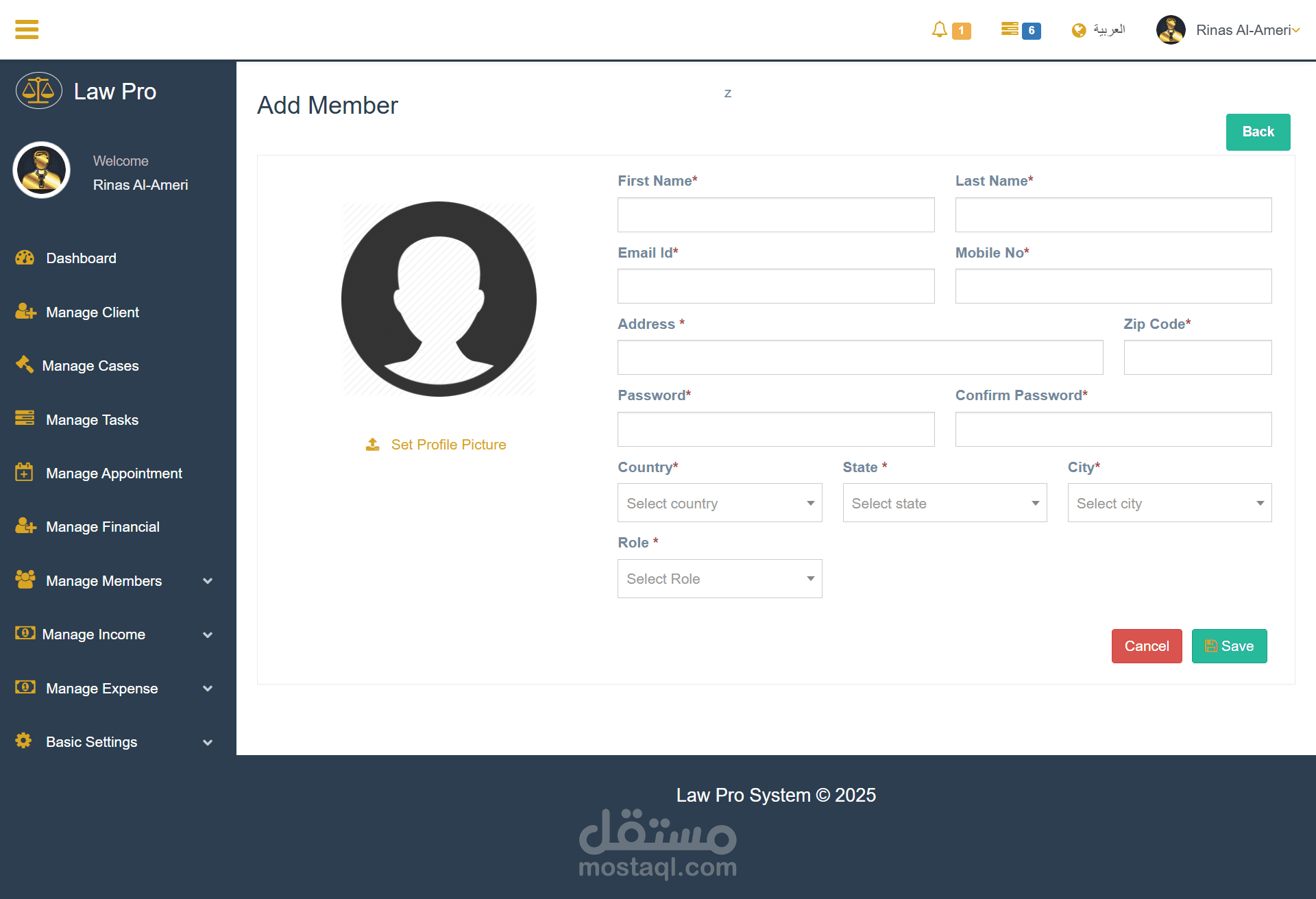Click the Manage Appointment calendar icon

[x=24, y=472]
